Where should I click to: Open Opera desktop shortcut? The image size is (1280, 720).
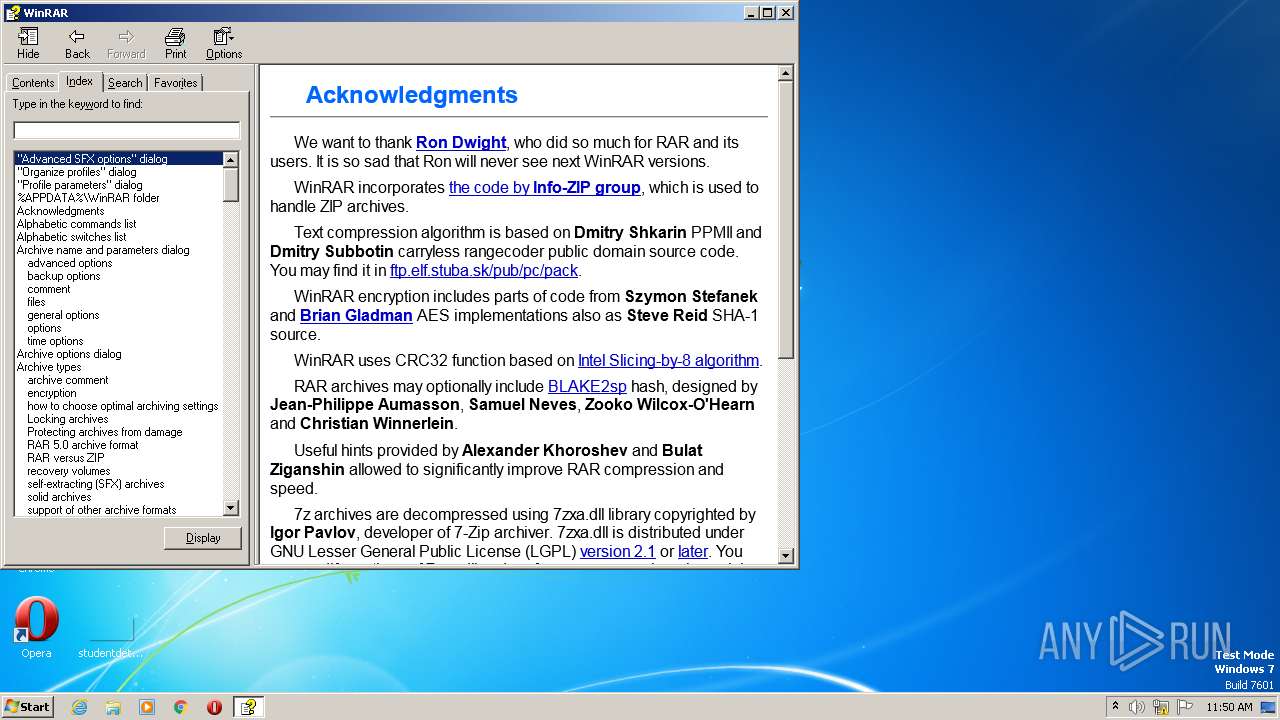(x=36, y=627)
